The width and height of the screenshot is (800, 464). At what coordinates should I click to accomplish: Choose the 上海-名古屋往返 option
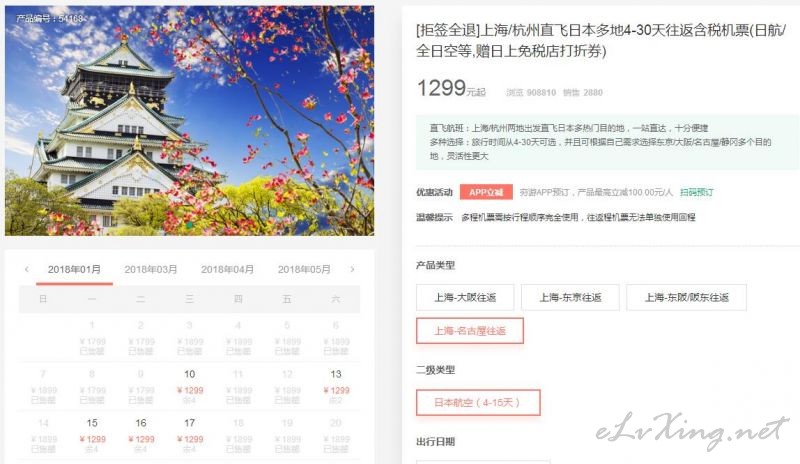pyautogui.click(x=470, y=331)
